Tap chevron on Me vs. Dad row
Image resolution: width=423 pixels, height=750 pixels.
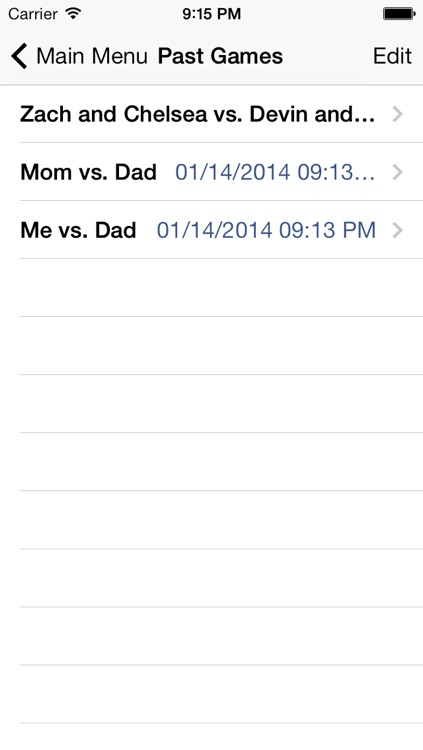[x=397, y=230]
